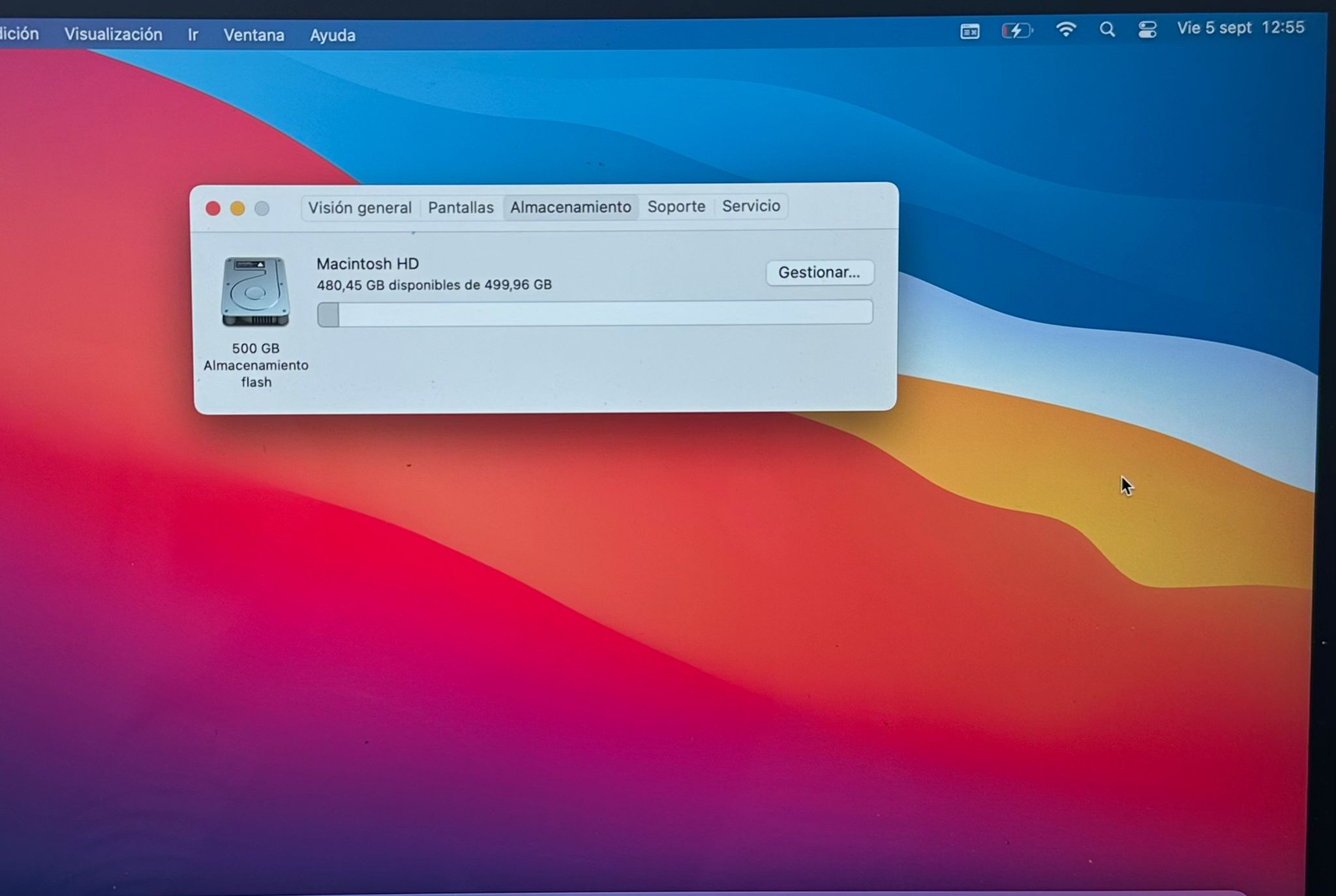The image size is (1336, 896).
Task: Open the Wi-Fi menu bar icon
Action: pos(1065,29)
